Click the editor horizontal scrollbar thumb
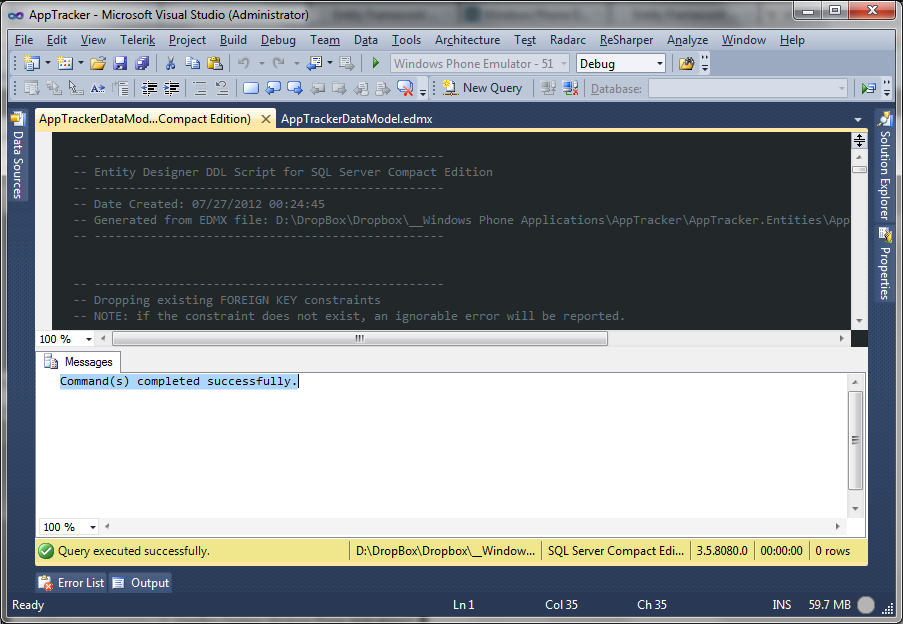Screen dimensions: 903x624 click(359, 338)
